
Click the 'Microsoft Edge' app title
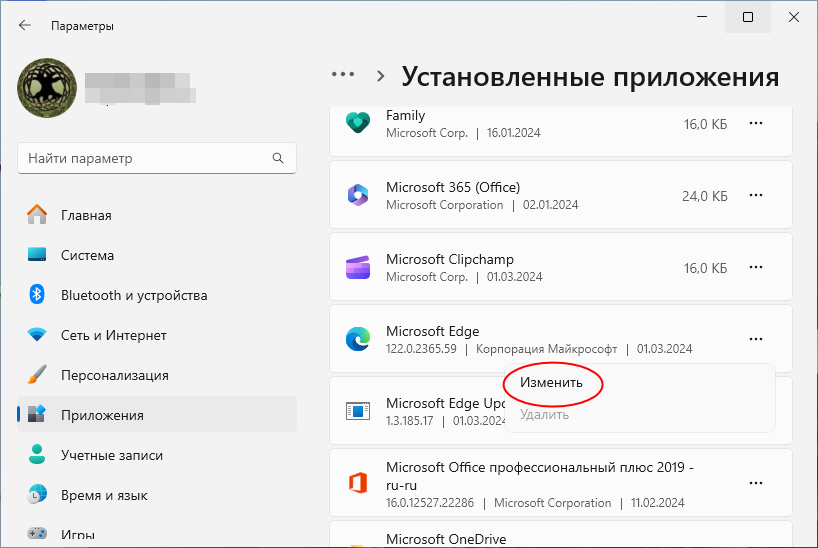coord(432,331)
